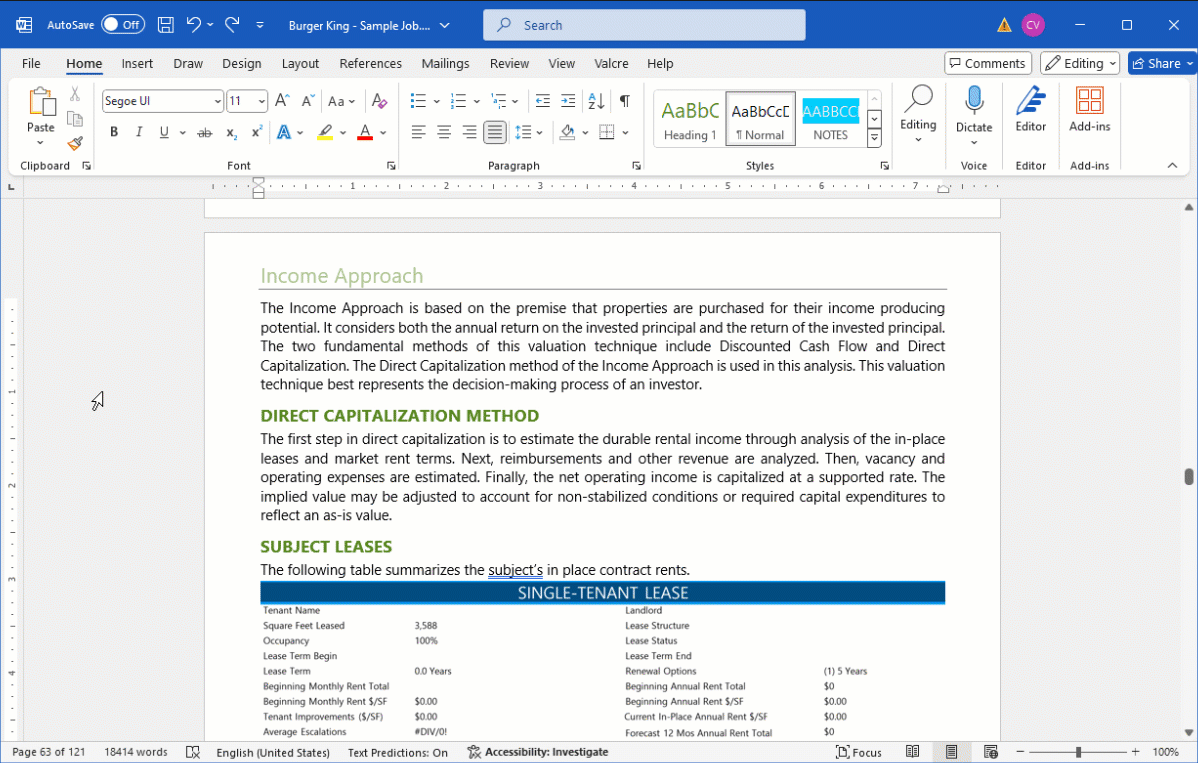The height and width of the screenshot is (763, 1198).
Task: Click the warning alert icon in title bar
Action: [1004, 25]
